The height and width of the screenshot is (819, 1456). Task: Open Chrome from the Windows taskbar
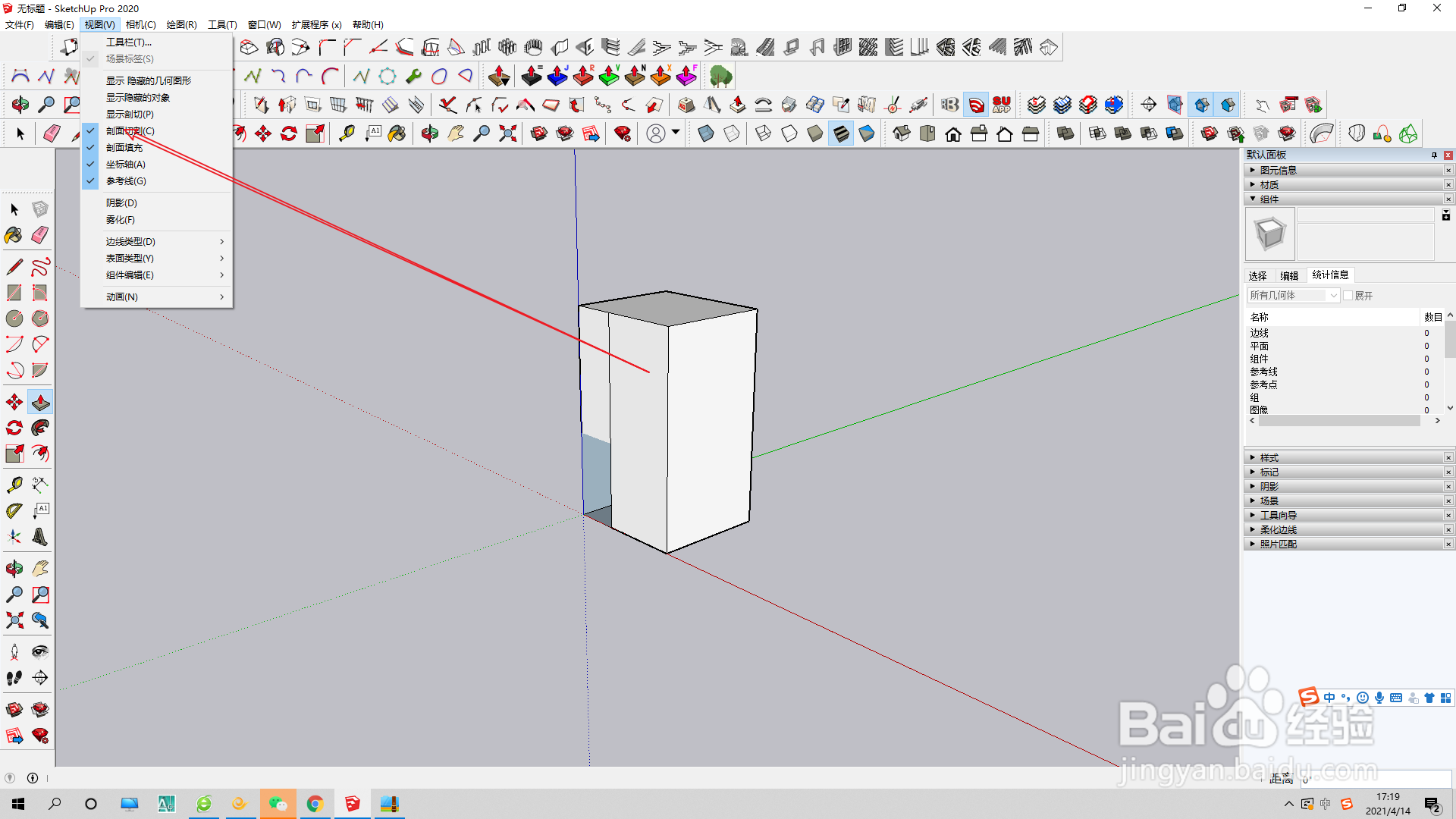pyautogui.click(x=315, y=804)
